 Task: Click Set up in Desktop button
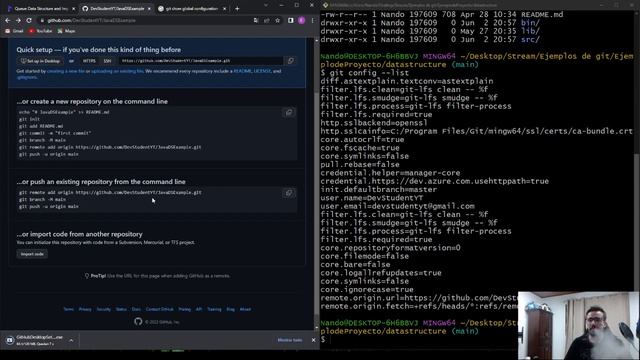40,61
